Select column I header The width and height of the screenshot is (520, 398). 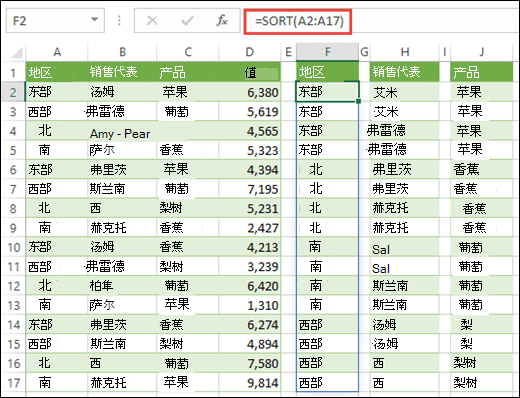(x=445, y=52)
